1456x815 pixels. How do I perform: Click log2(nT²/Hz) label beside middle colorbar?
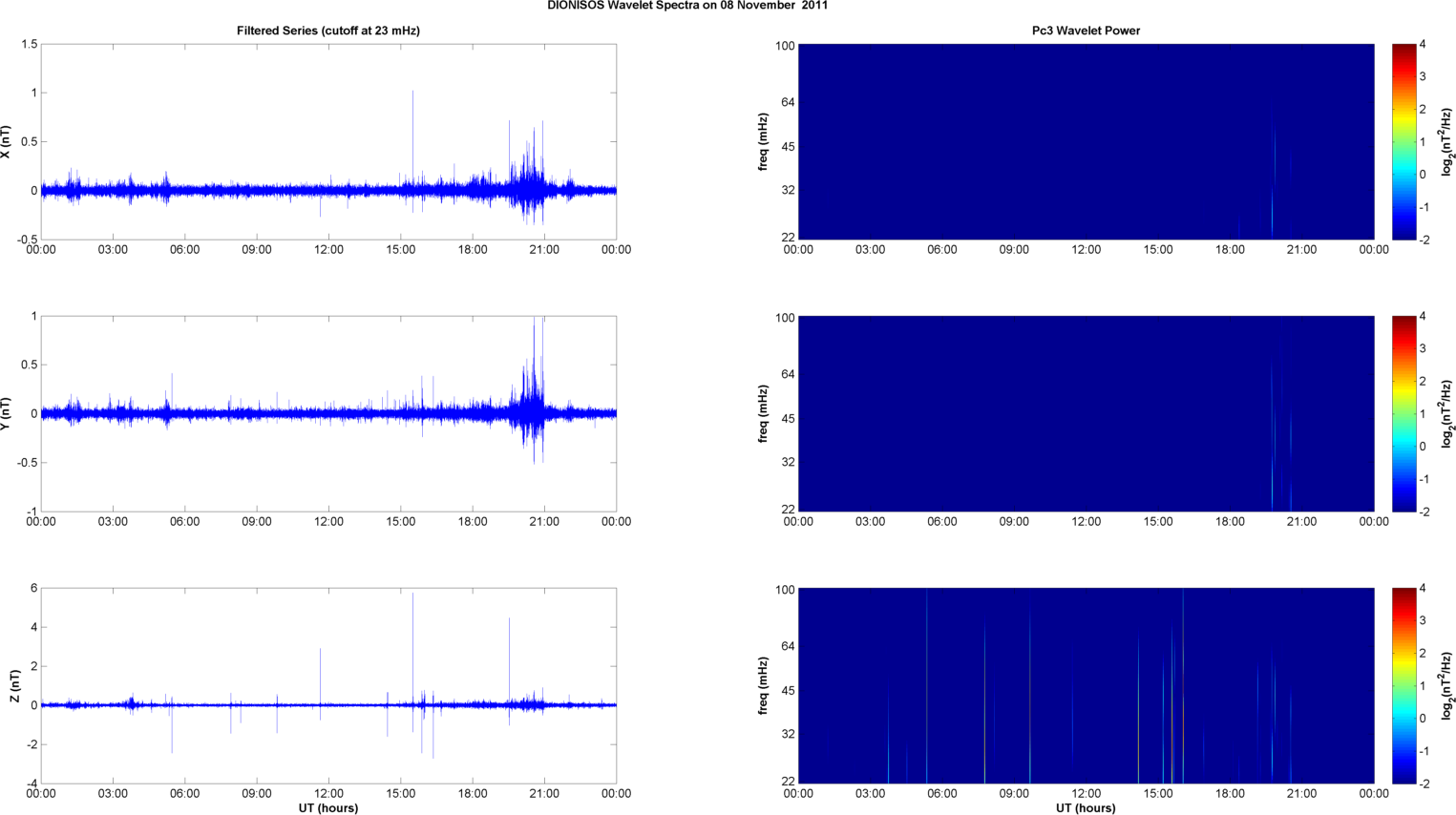(x=1447, y=413)
